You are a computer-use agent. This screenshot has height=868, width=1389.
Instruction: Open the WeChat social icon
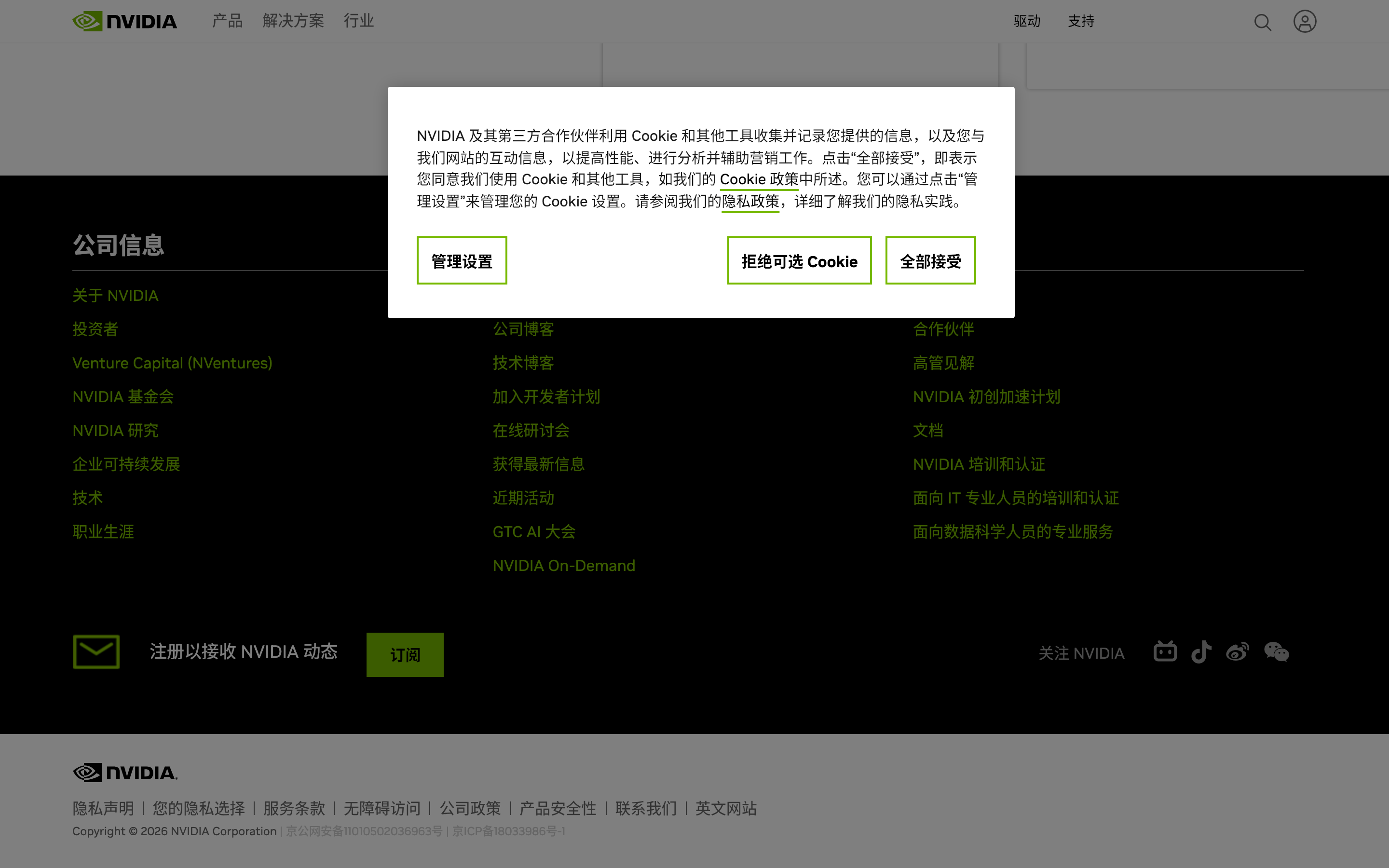pyautogui.click(x=1277, y=652)
